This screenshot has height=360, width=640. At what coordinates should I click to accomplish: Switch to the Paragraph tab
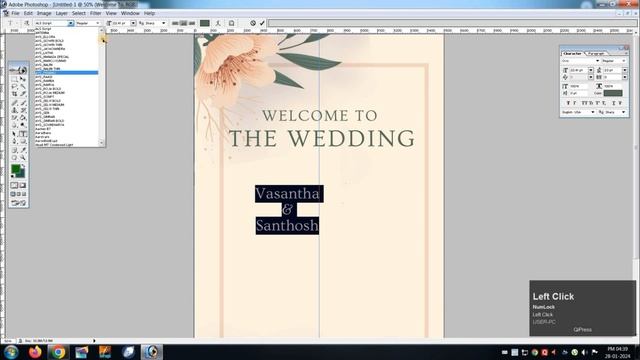(596, 53)
